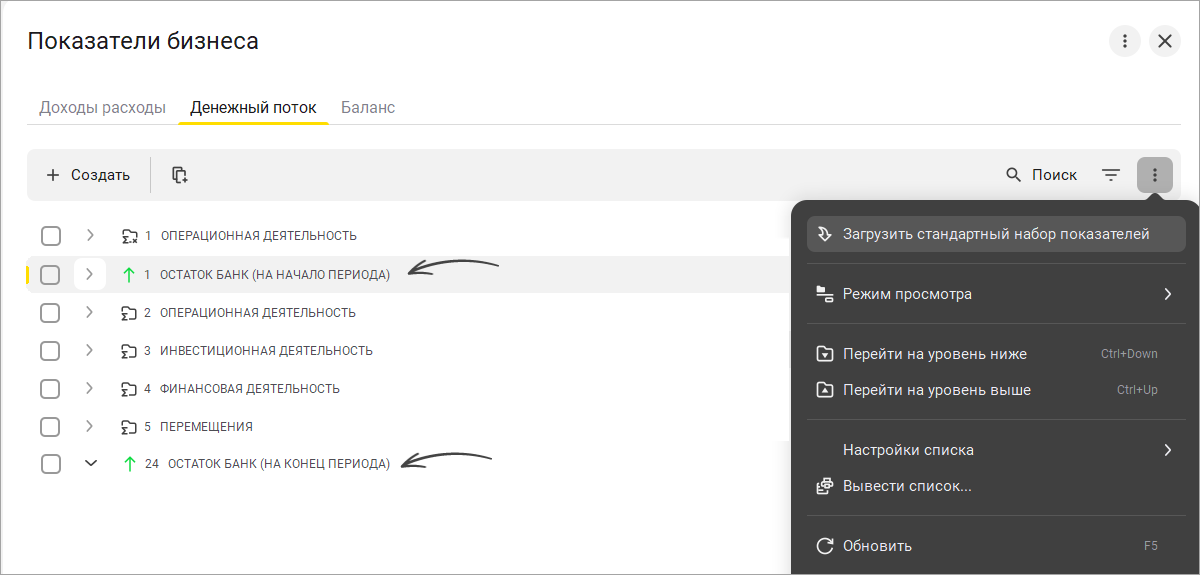
Task: Click the sum folder icon of ПЕРЕМЕЩЕНИЯ
Action: pyautogui.click(x=128, y=427)
